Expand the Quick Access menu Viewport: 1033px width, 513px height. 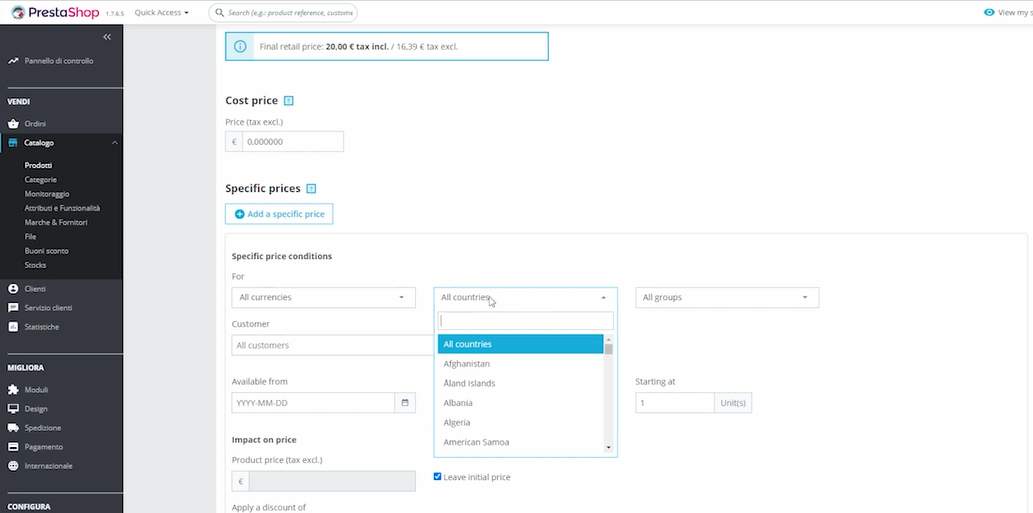[161, 13]
